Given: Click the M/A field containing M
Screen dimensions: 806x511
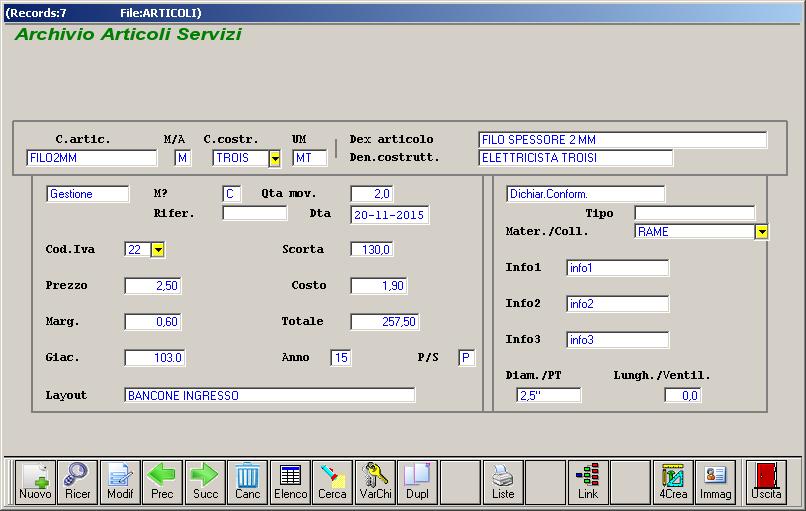Looking at the screenshot, I should click(183, 158).
